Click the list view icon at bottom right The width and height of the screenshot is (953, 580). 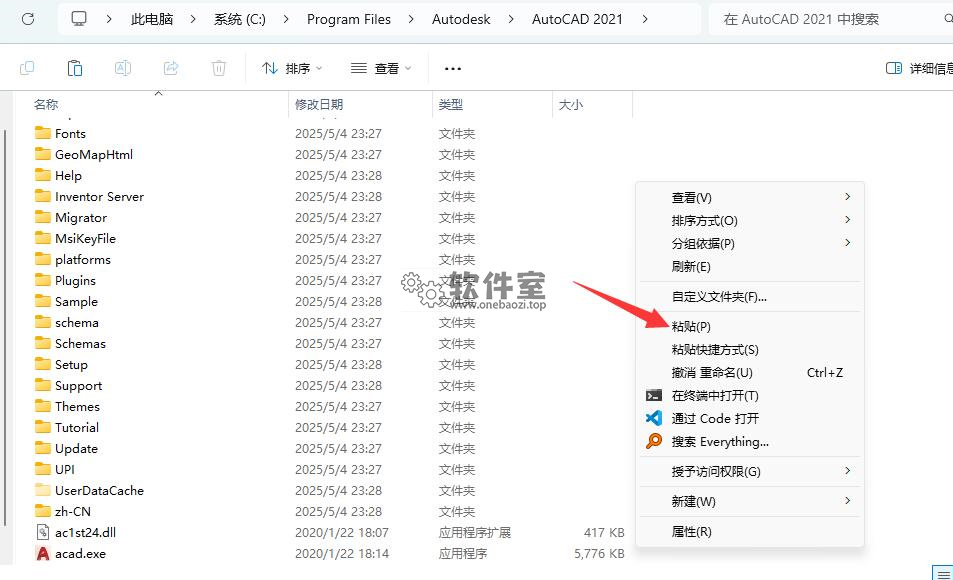pos(943,573)
